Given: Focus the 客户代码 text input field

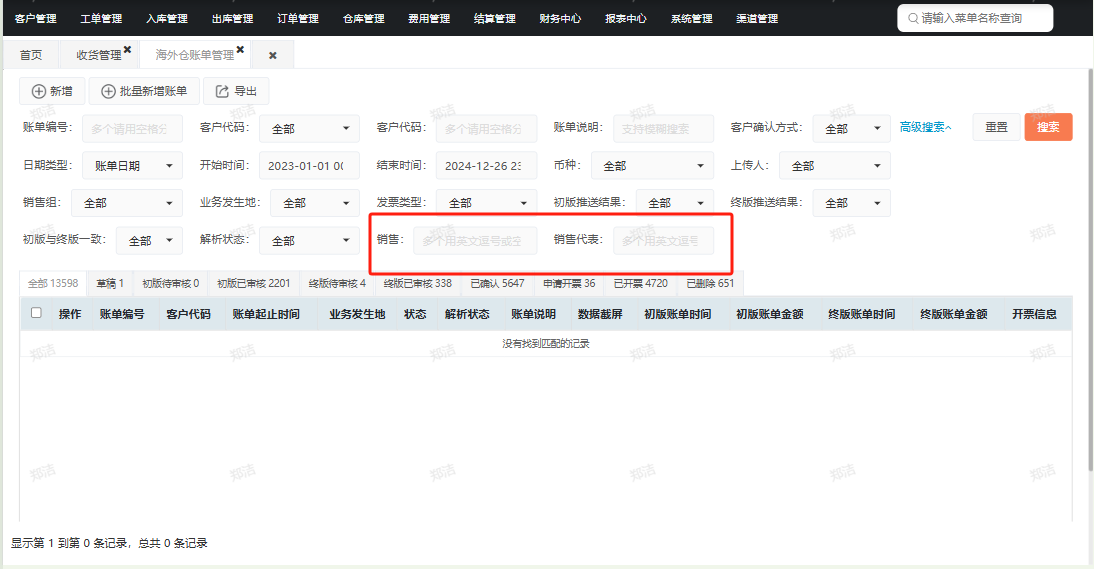Looking at the screenshot, I should pyautogui.click(x=486, y=128).
